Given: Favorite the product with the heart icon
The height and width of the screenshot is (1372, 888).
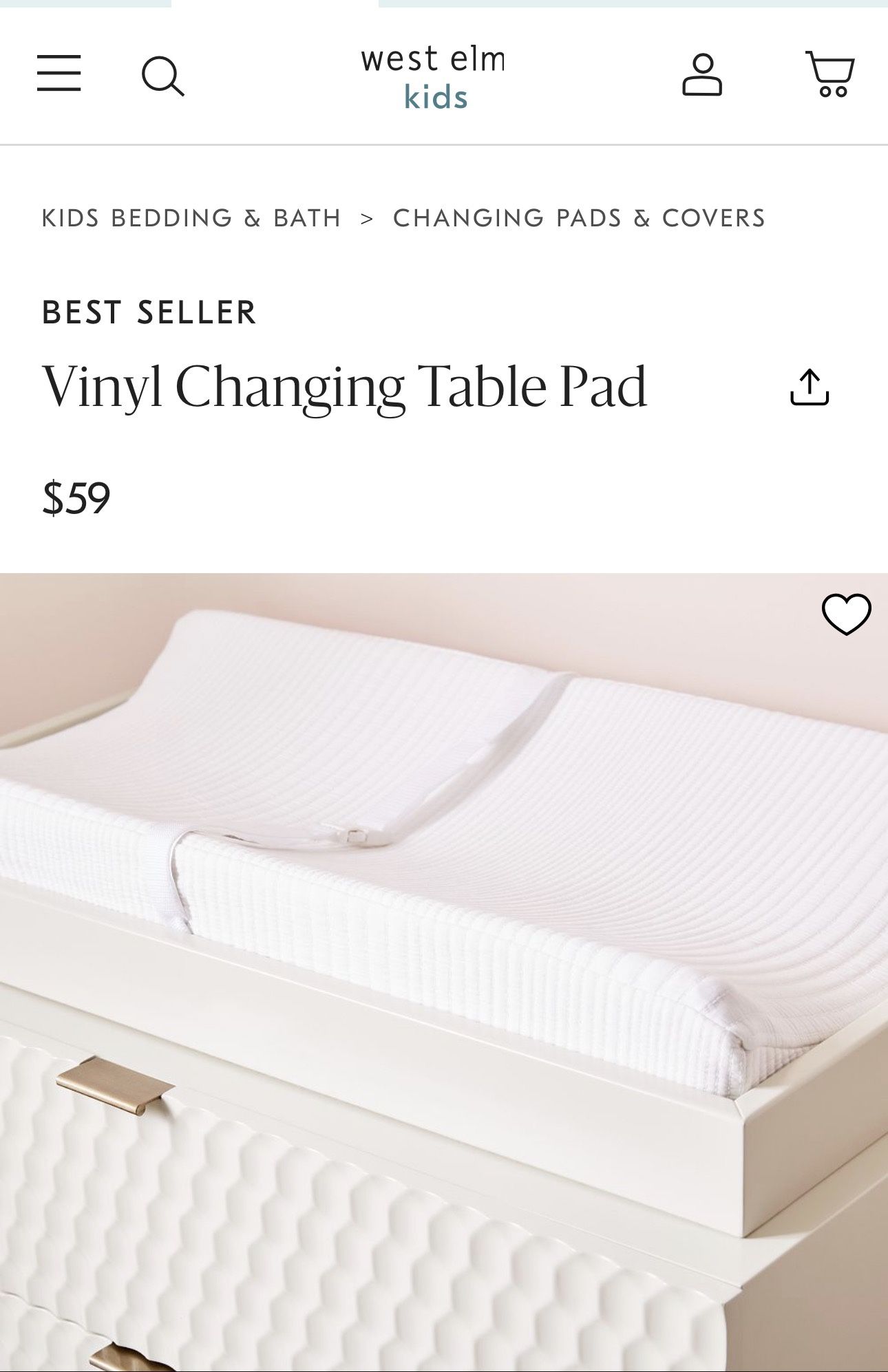Looking at the screenshot, I should 847,614.
